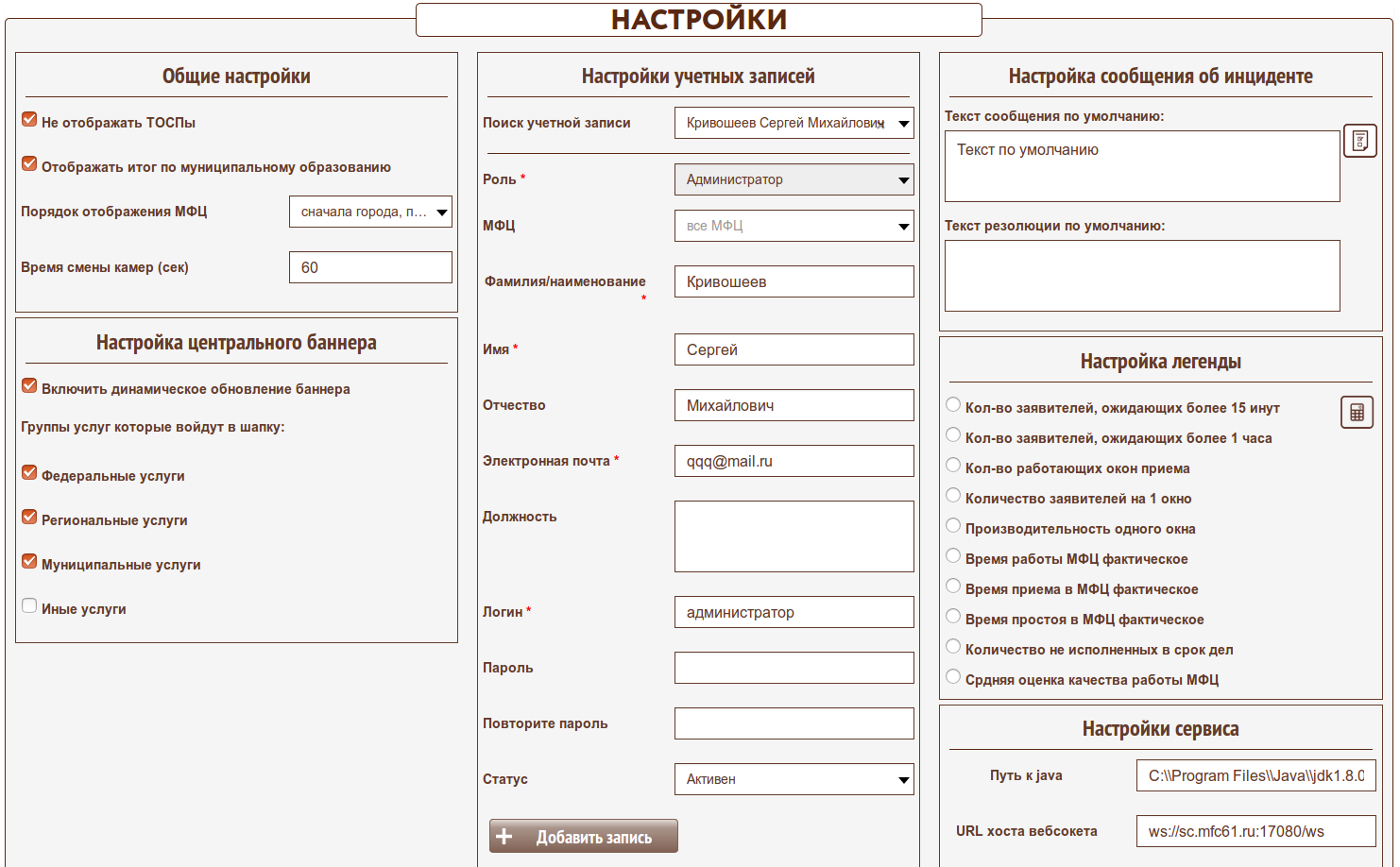Select the Кол-во работающих окон приема radio

[953, 466]
